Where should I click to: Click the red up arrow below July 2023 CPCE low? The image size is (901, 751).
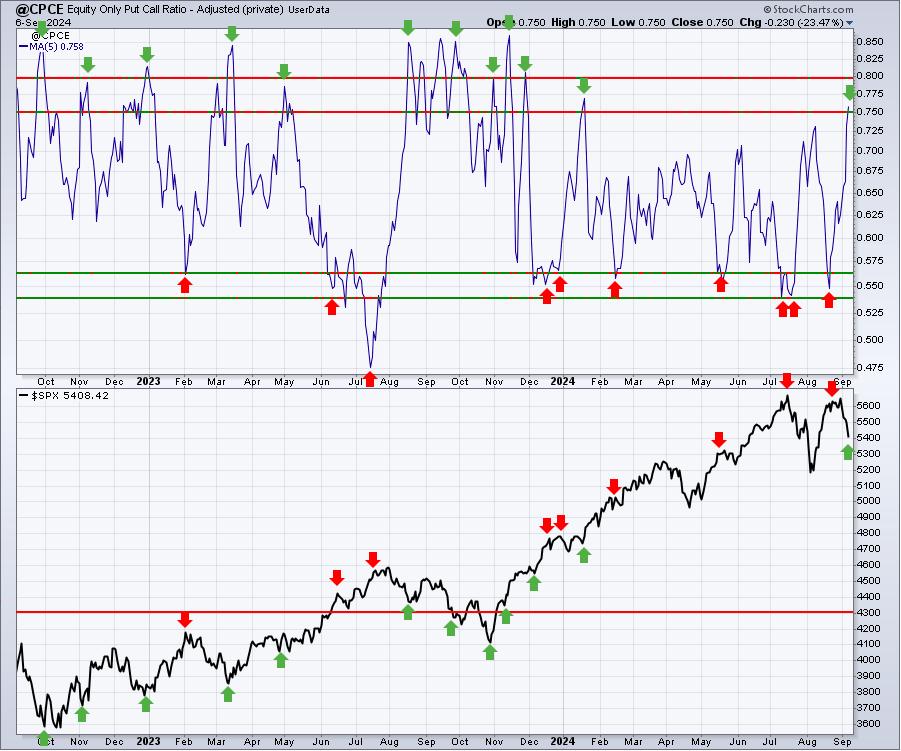(x=370, y=379)
